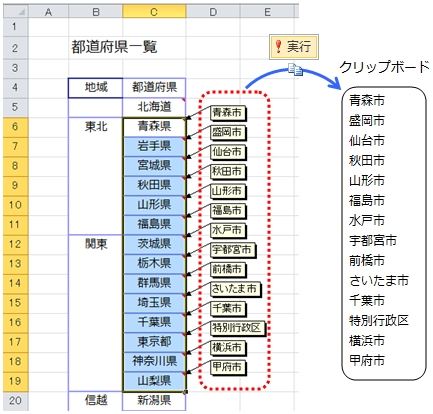The width and height of the screenshot is (433, 414).
Task: Select column D header
Action: [x=213, y=12]
